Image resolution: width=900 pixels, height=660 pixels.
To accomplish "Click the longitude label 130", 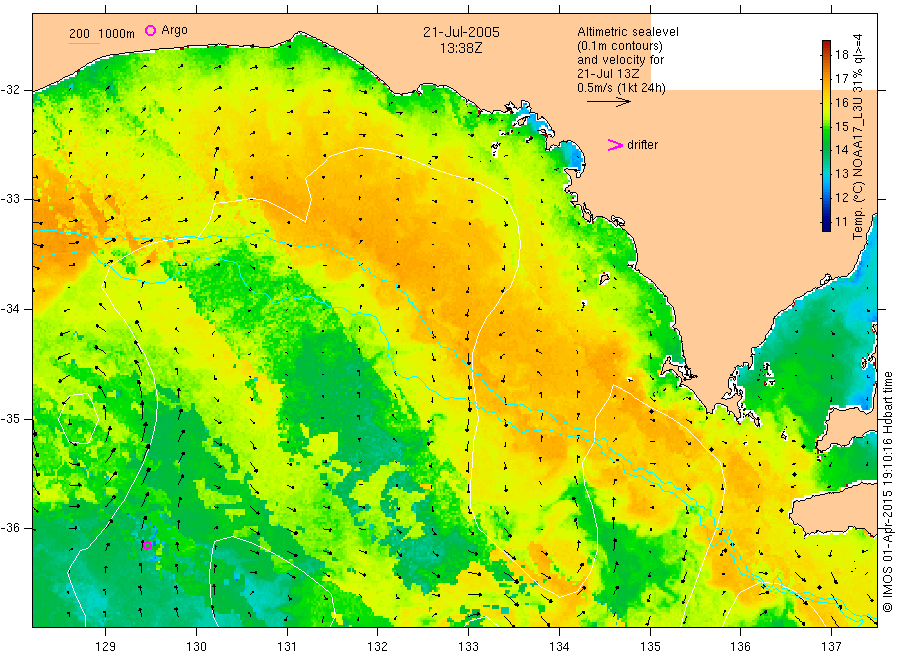I will coord(196,647).
